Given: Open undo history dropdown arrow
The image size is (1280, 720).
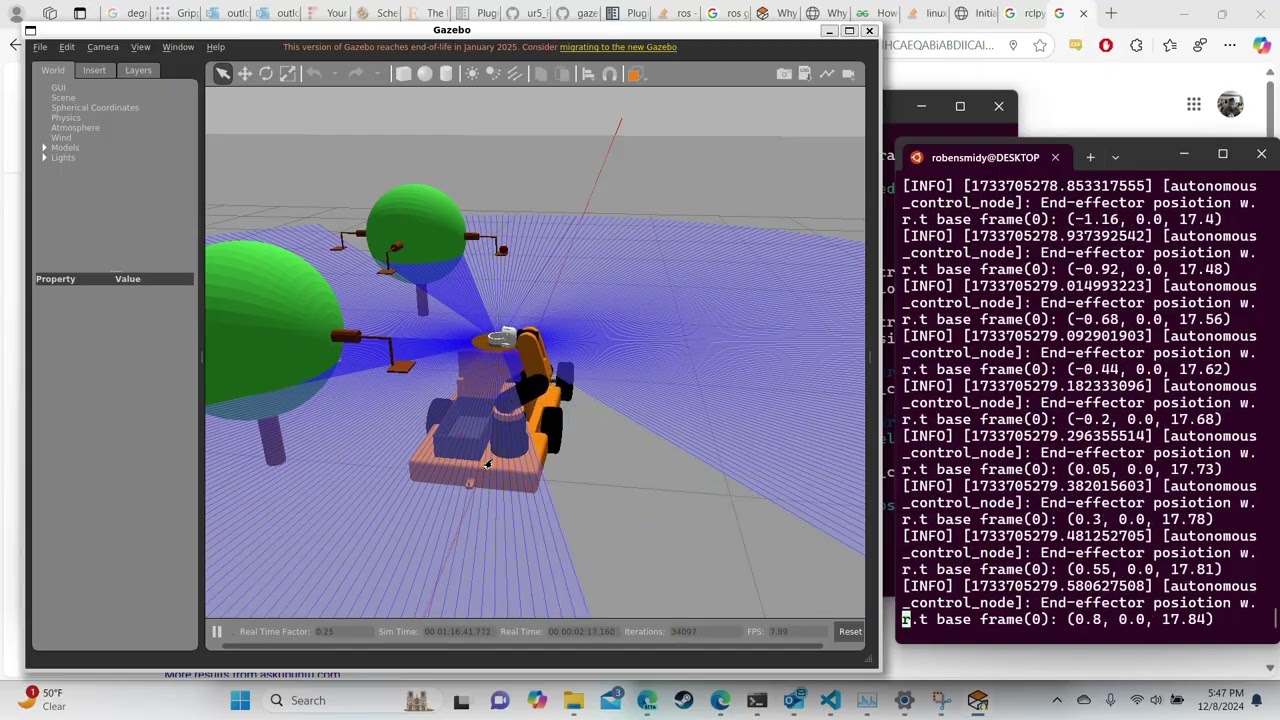Looking at the screenshot, I should [333, 74].
